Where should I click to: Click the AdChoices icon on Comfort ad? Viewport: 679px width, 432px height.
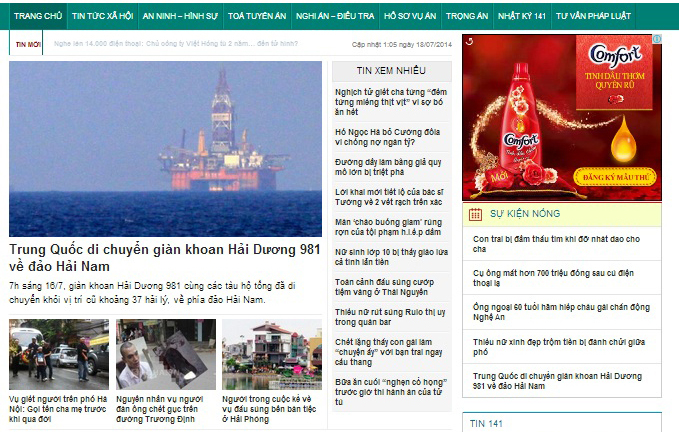(x=657, y=39)
